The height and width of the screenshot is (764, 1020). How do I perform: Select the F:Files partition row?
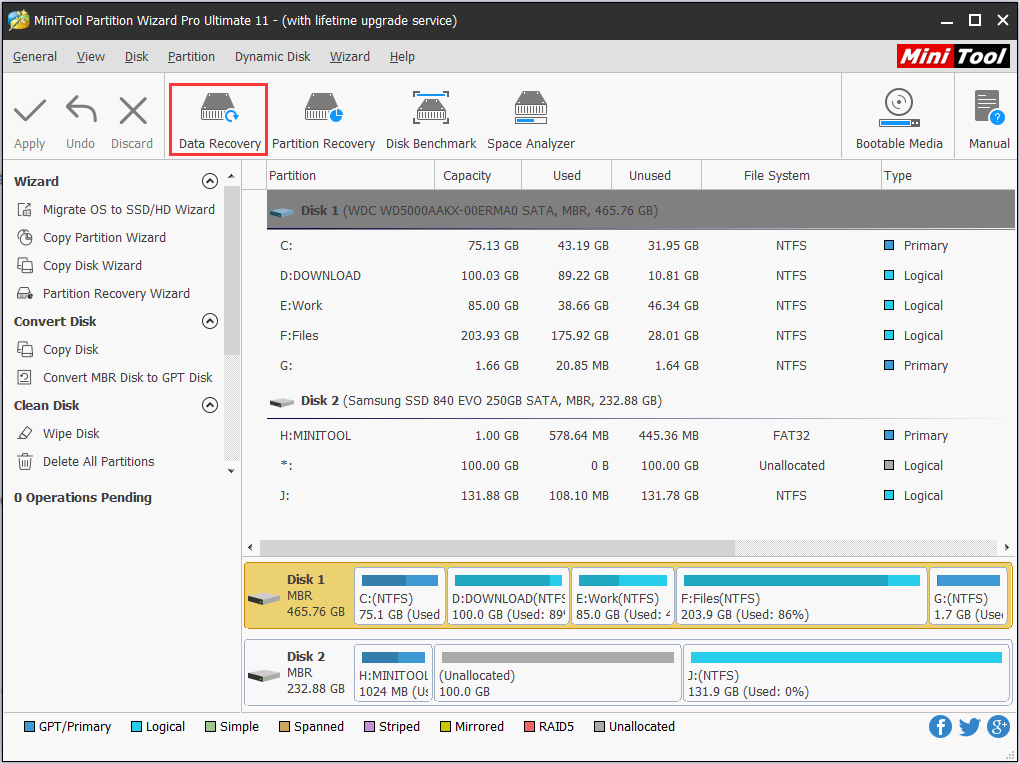[641, 335]
